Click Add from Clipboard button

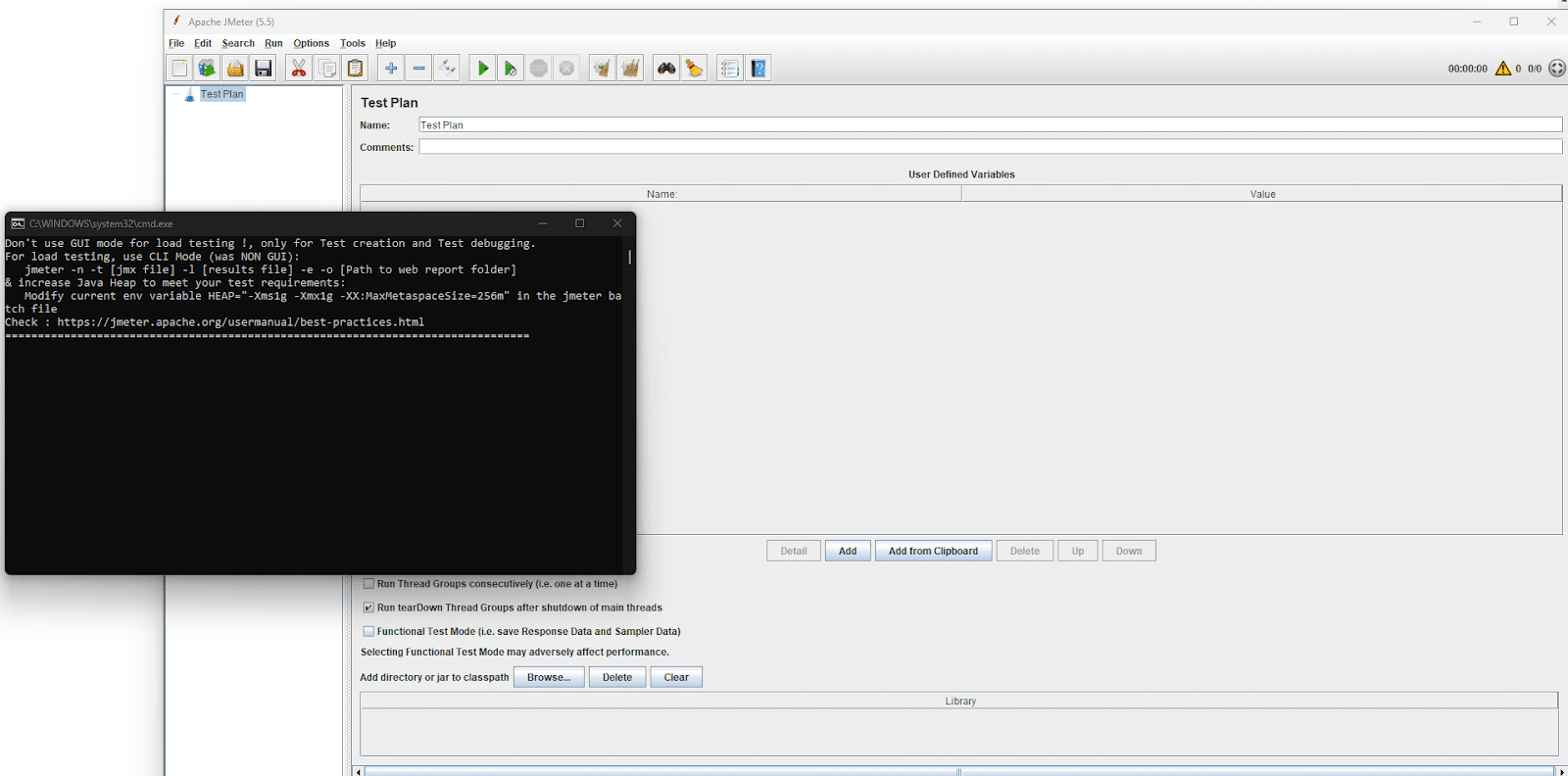(x=933, y=551)
